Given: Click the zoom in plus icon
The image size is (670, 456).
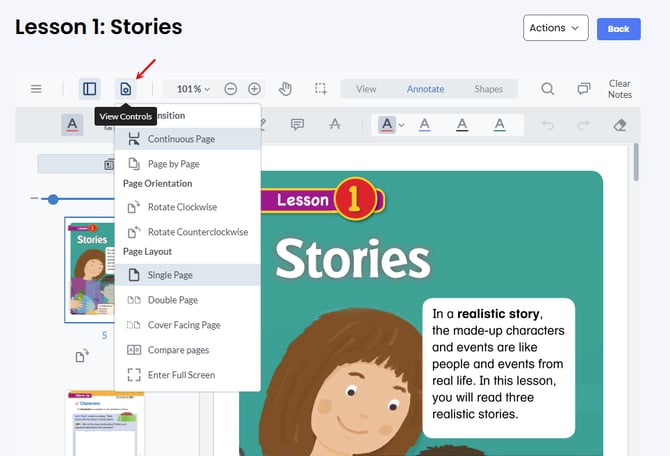Looking at the screenshot, I should tap(254, 89).
